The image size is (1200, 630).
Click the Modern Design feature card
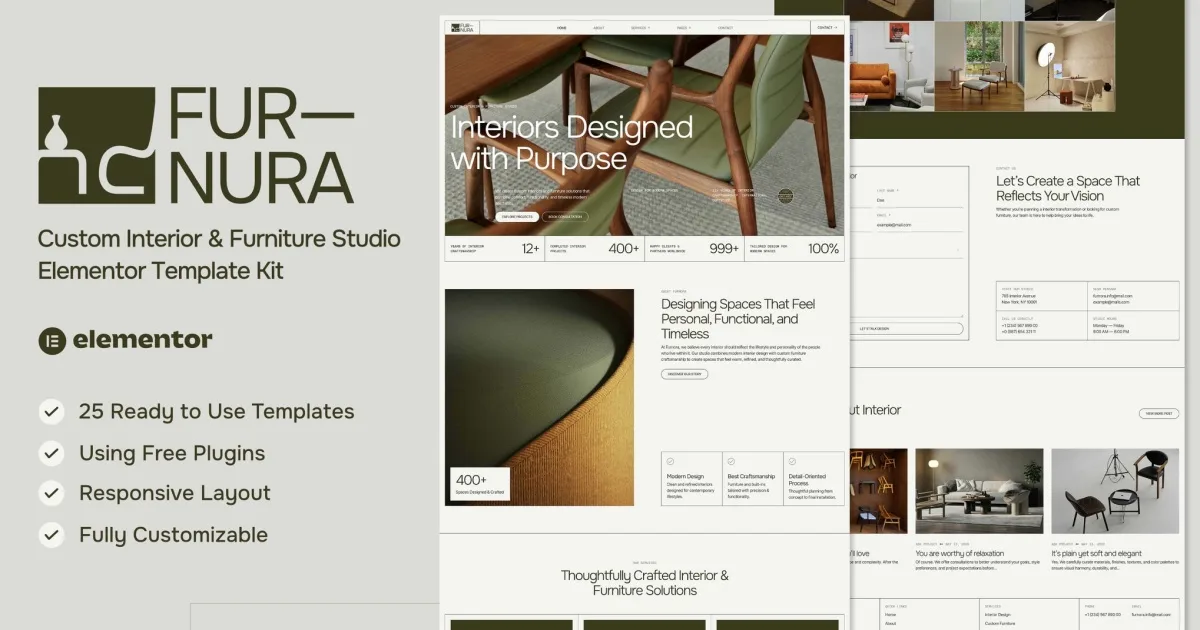(x=691, y=478)
